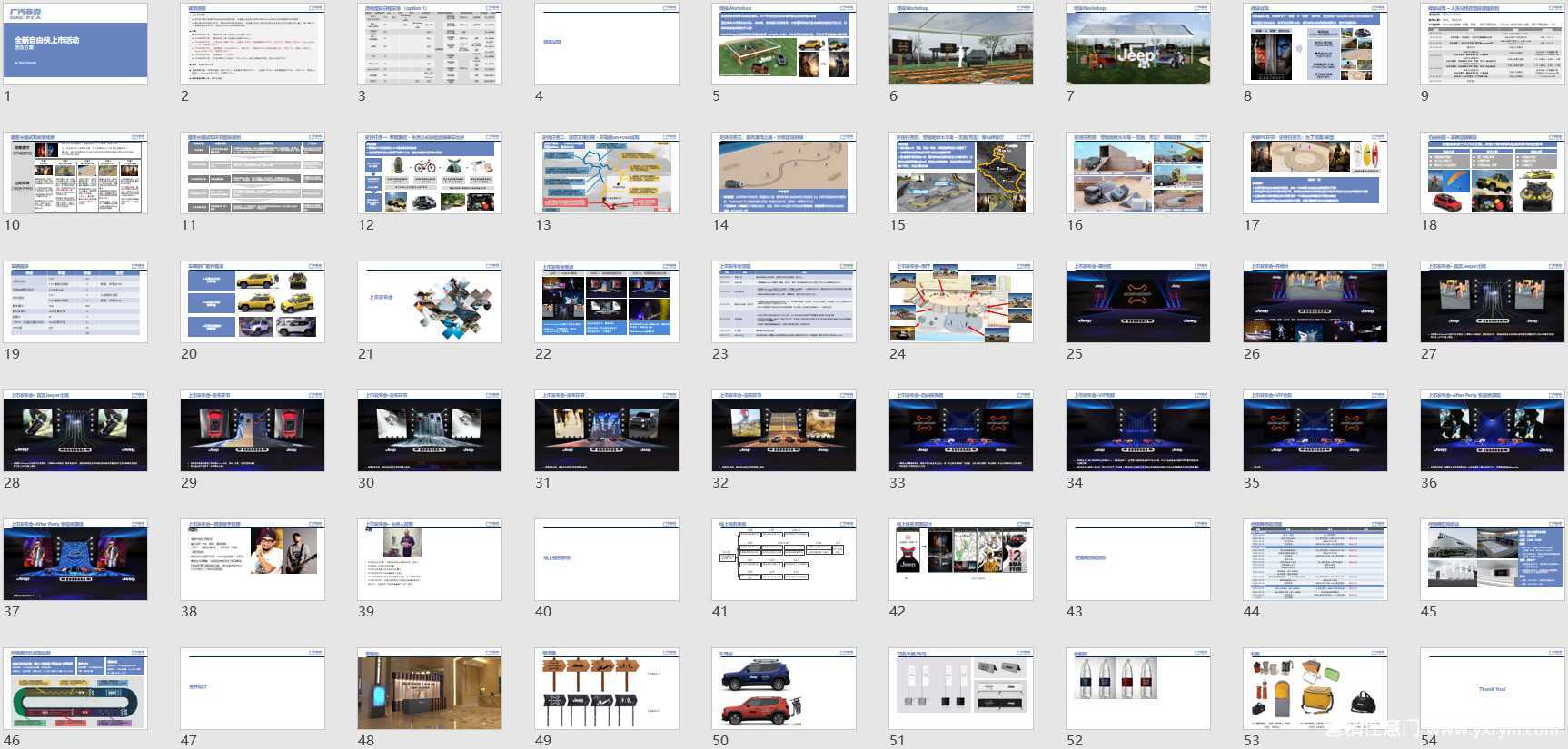This screenshot has width=1568, height=749.
Task: Pick slide 34 stage thumbnail
Action: (1138, 430)
